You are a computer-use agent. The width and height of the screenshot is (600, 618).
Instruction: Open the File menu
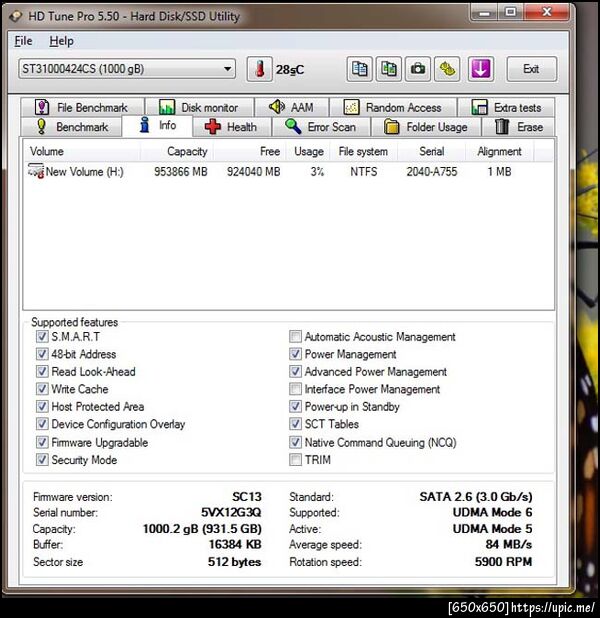point(23,41)
